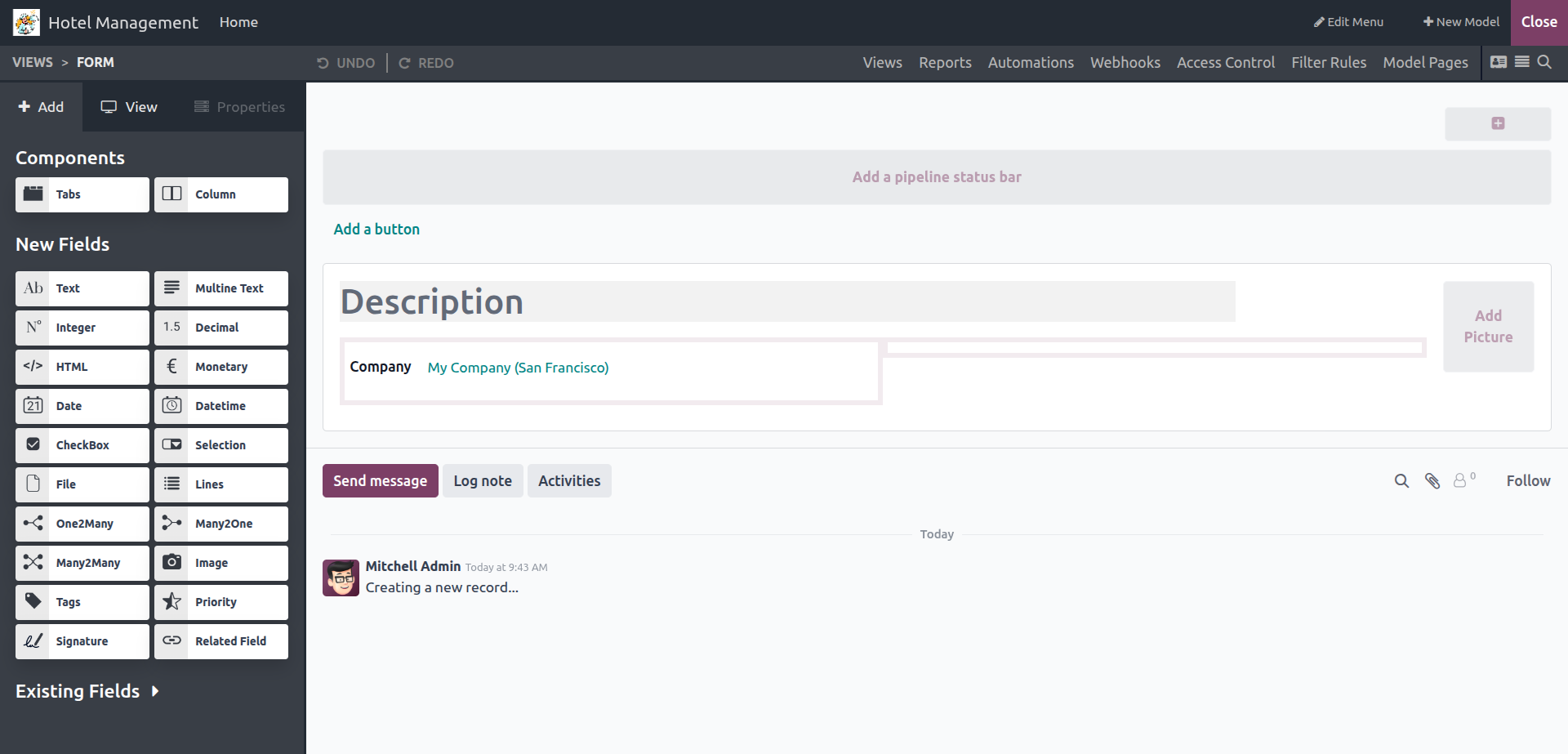Click Send message button
The width and height of the screenshot is (1568, 754).
click(380, 481)
